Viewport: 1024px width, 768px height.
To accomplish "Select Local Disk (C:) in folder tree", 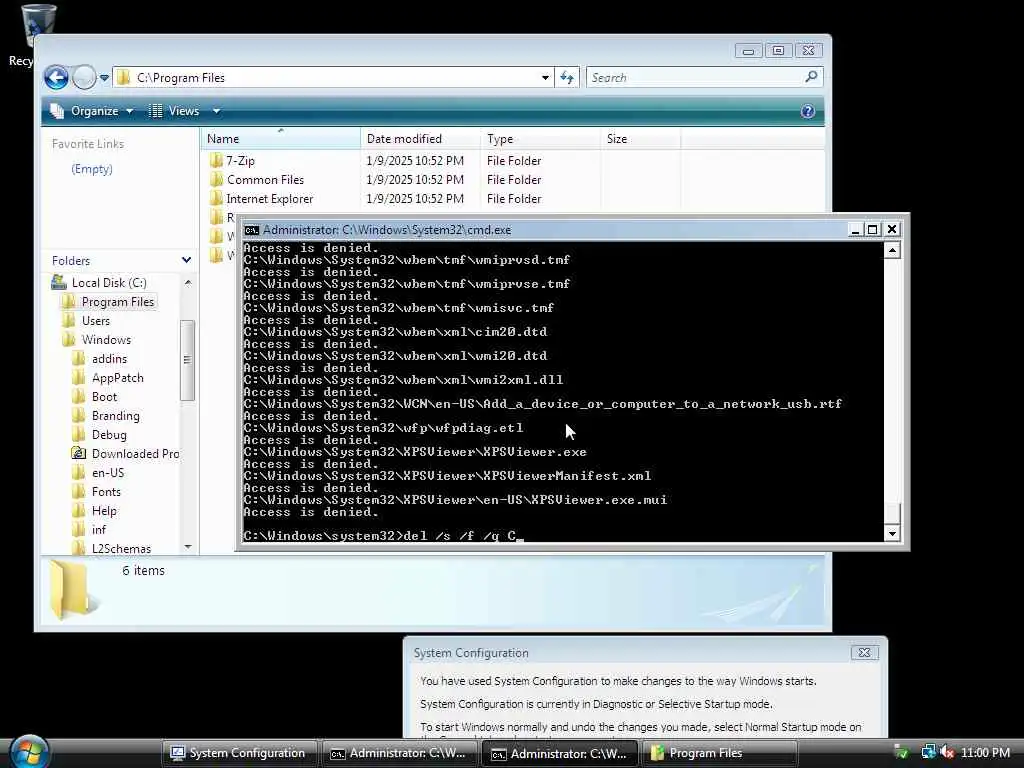I will pos(108,283).
